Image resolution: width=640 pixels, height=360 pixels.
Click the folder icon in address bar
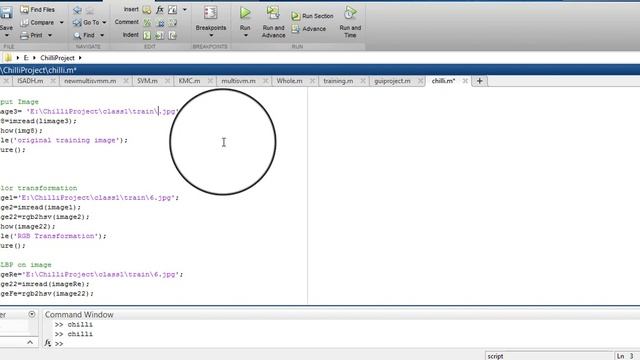point(8,58)
